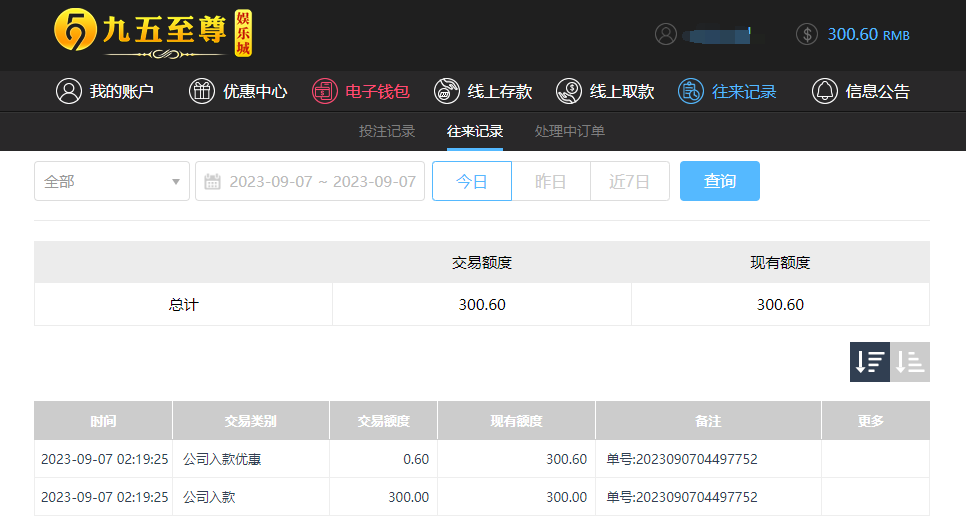Select 昨日 date filter
The height and width of the screenshot is (526, 966).
click(x=551, y=181)
